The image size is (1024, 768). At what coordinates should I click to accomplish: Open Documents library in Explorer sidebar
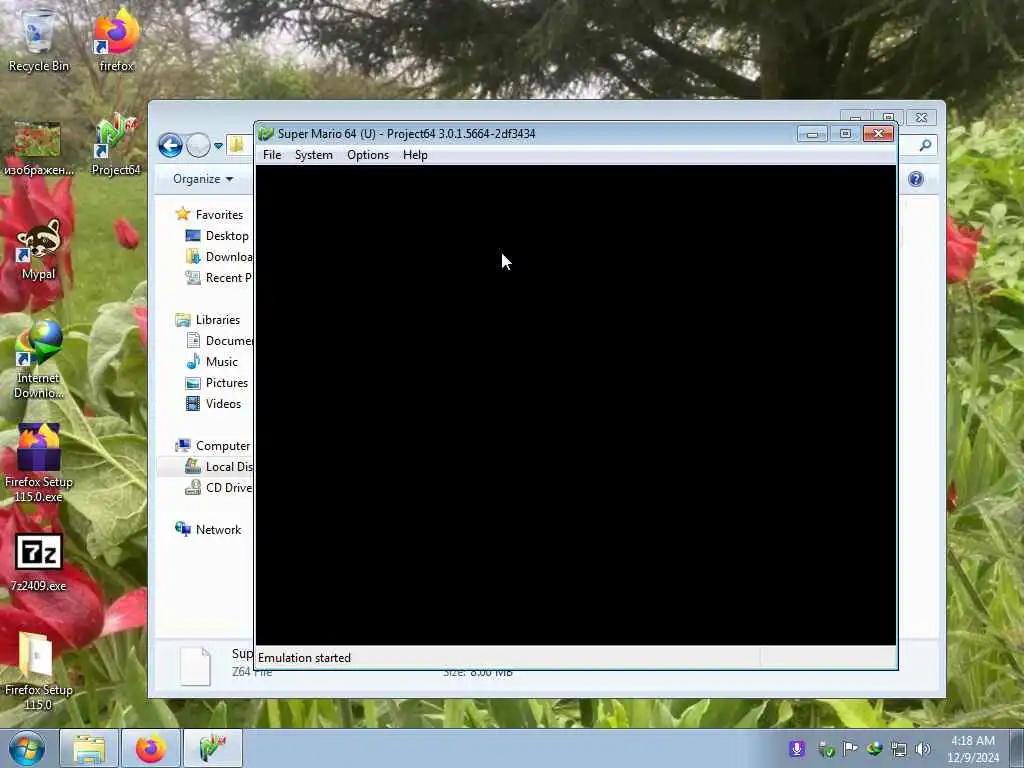click(219, 341)
